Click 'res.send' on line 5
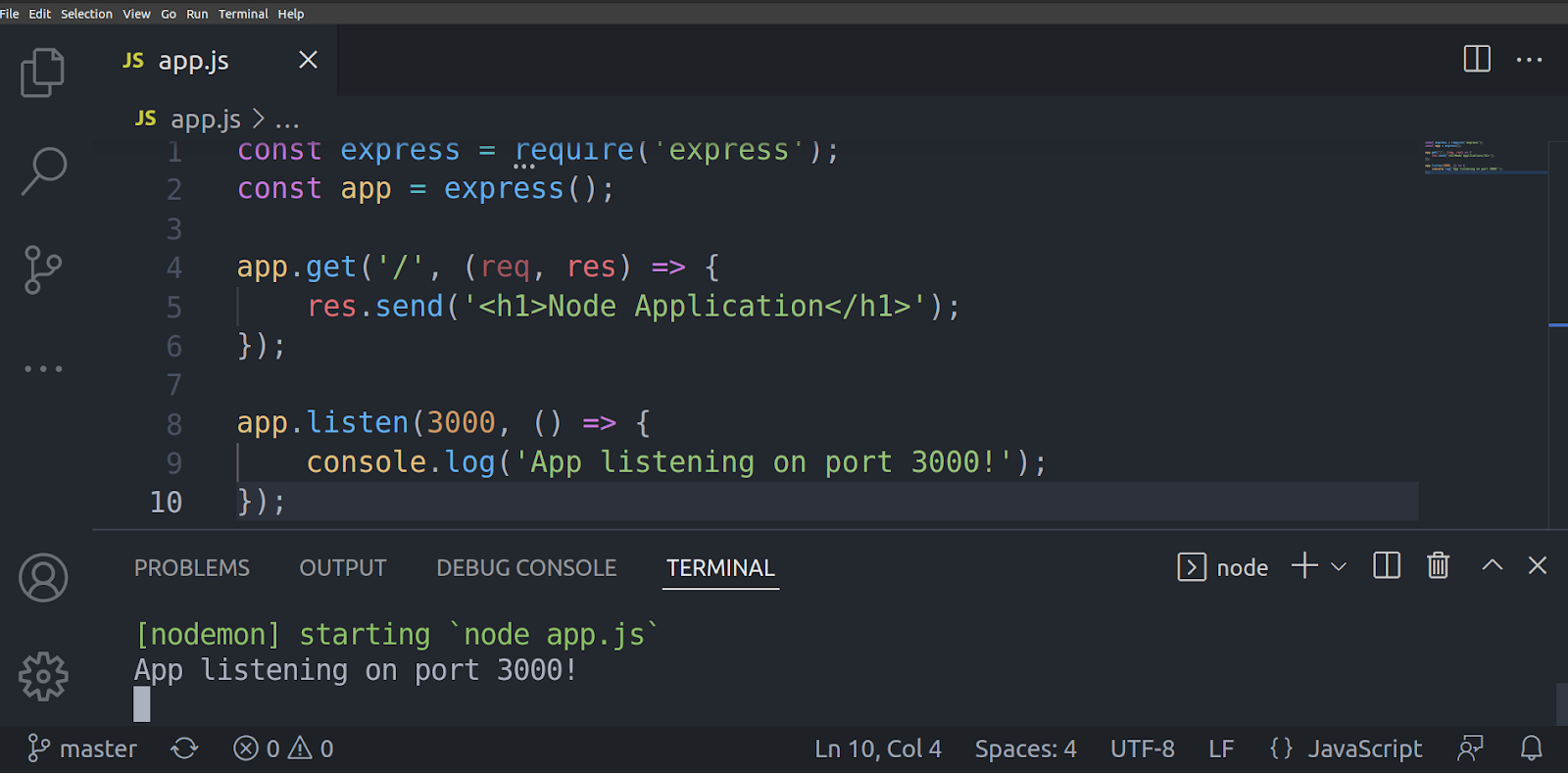Viewport: 1568px width, 773px height. 375,307
